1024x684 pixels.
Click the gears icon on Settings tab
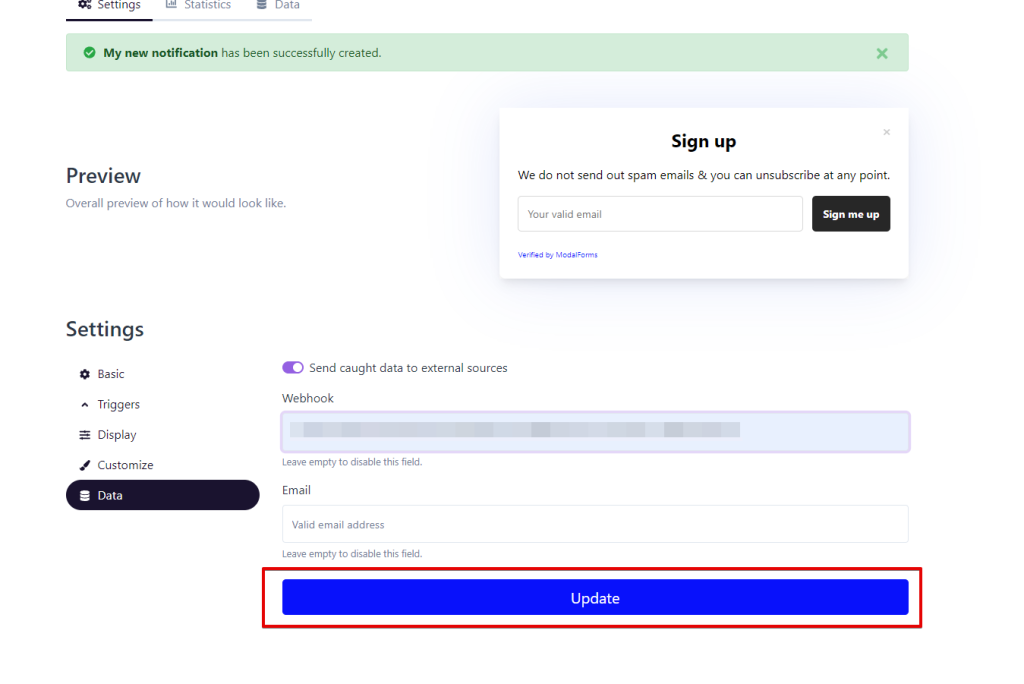click(84, 5)
